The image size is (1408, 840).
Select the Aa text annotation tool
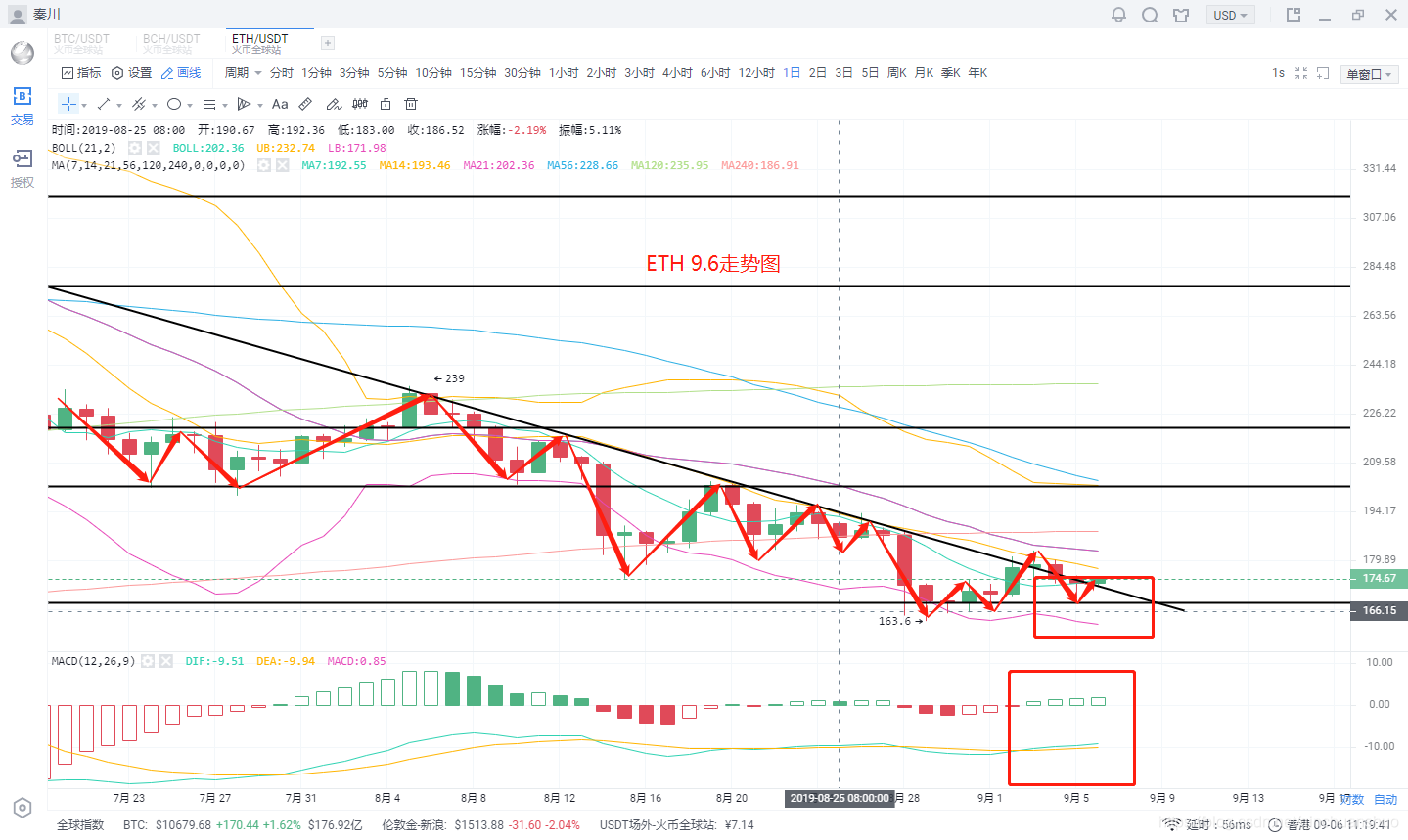(280, 104)
